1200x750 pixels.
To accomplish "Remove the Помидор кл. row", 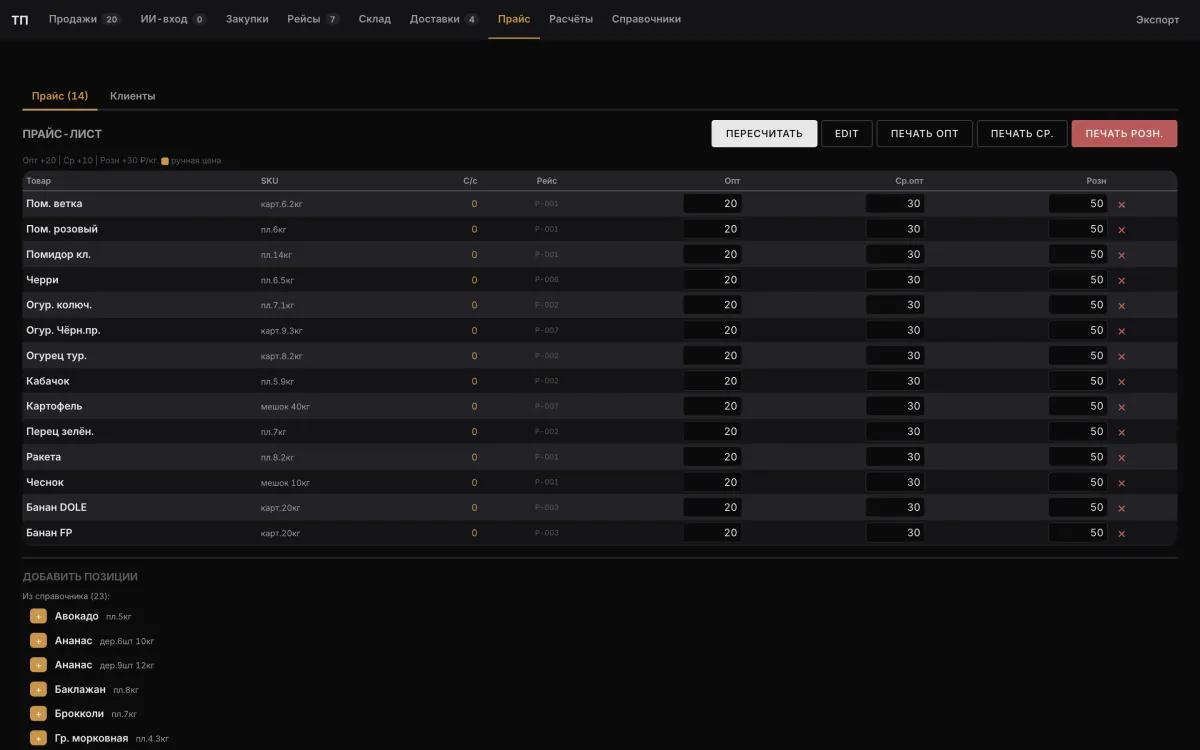I will pyautogui.click(x=1121, y=255).
